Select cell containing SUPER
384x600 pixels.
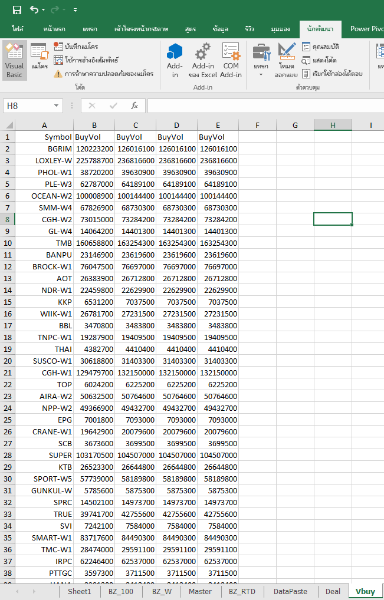tap(44, 455)
